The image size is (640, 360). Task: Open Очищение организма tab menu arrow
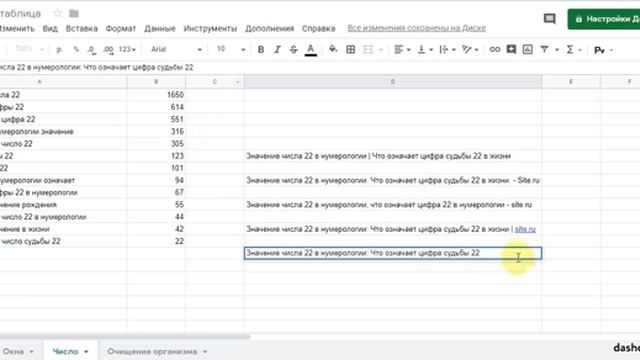pyautogui.click(x=205, y=351)
